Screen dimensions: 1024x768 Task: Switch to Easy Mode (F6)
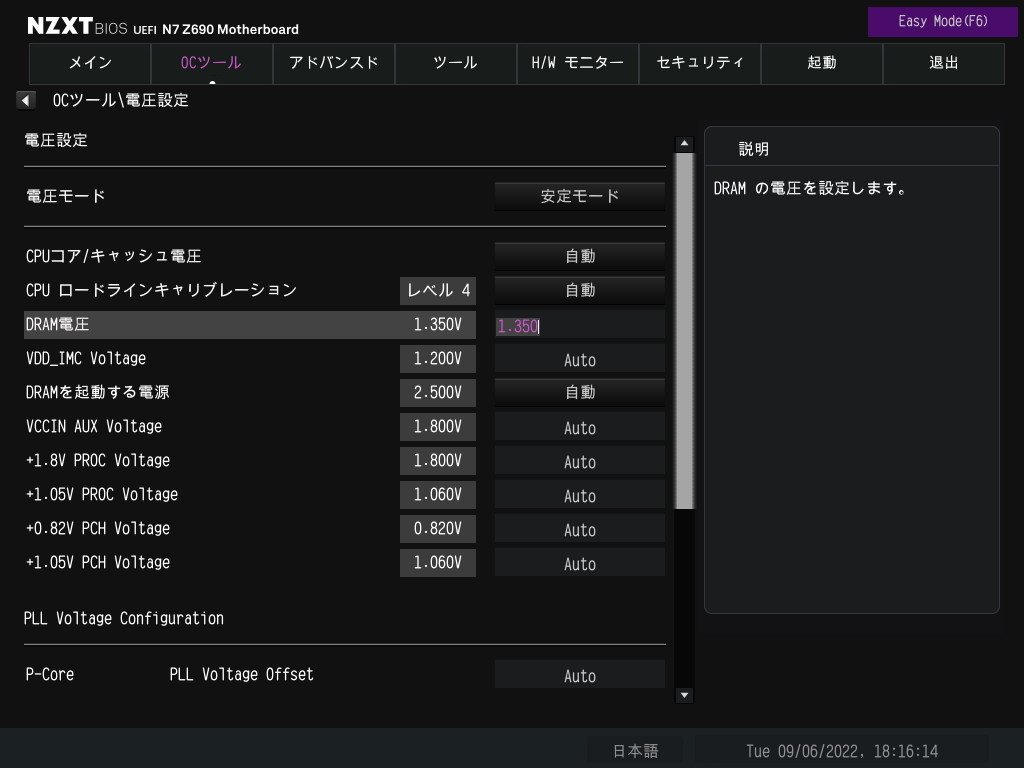(942, 22)
